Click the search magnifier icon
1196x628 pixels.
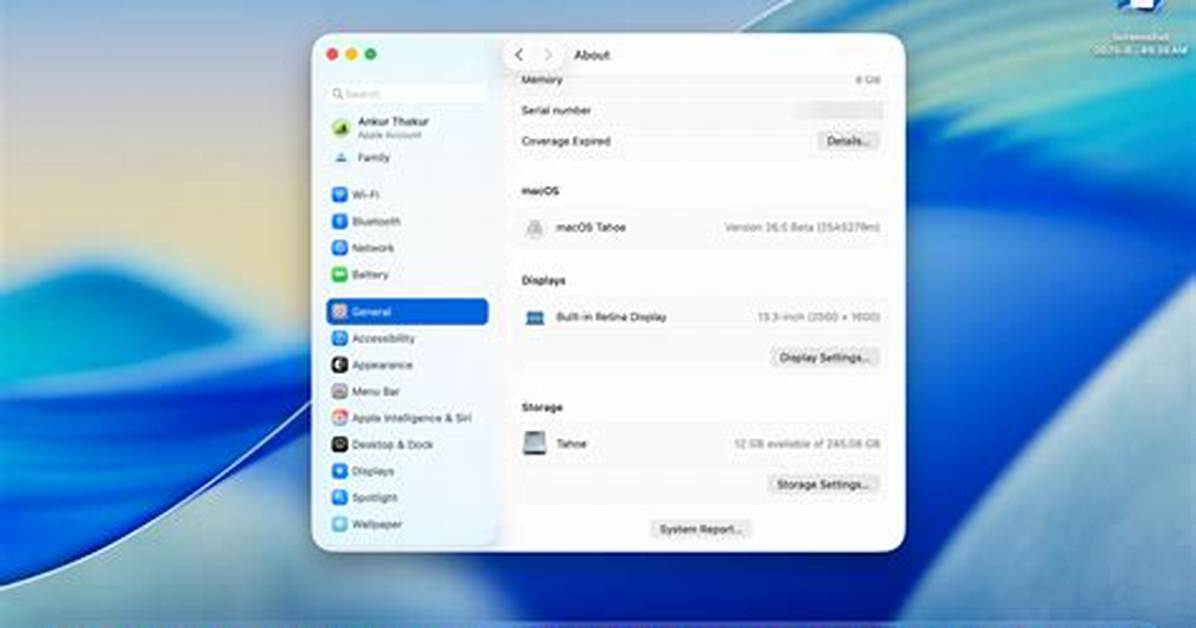[337, 94]
